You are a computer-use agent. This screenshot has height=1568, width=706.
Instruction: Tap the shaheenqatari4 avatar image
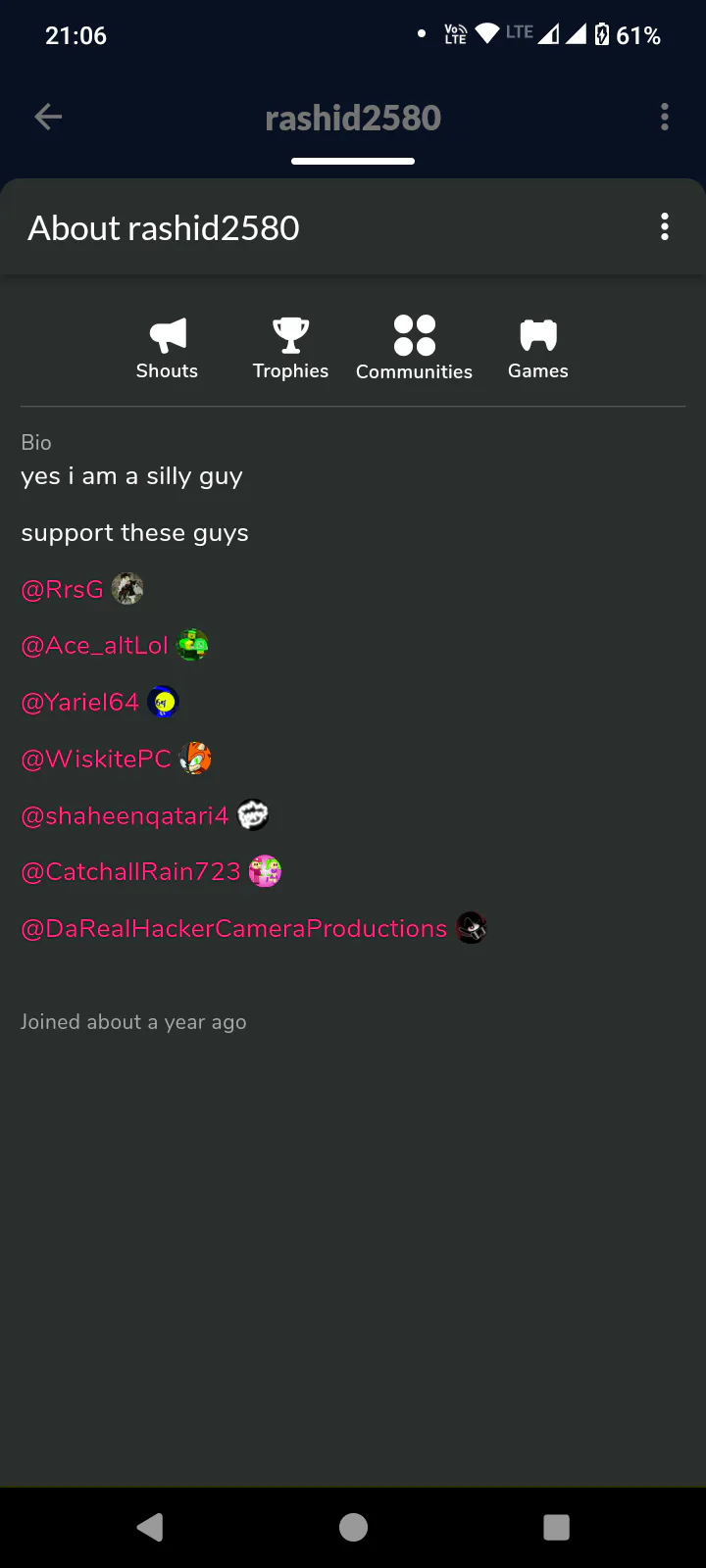[x=253, y=815]
